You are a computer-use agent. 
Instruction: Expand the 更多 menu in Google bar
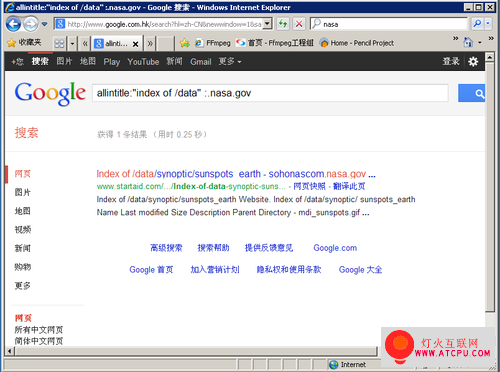pos(230,62)
